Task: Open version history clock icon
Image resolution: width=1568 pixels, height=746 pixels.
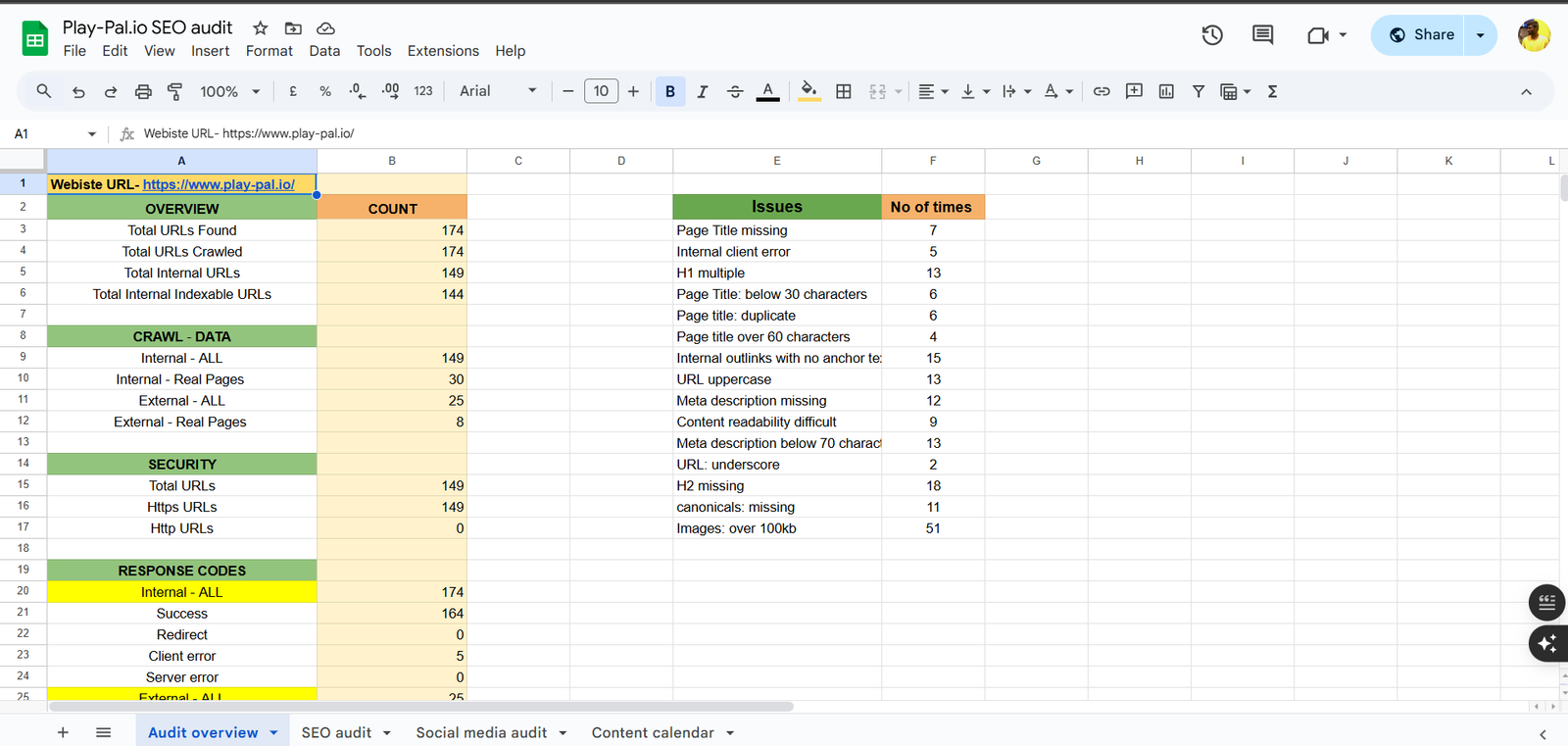Action: 1212,35
